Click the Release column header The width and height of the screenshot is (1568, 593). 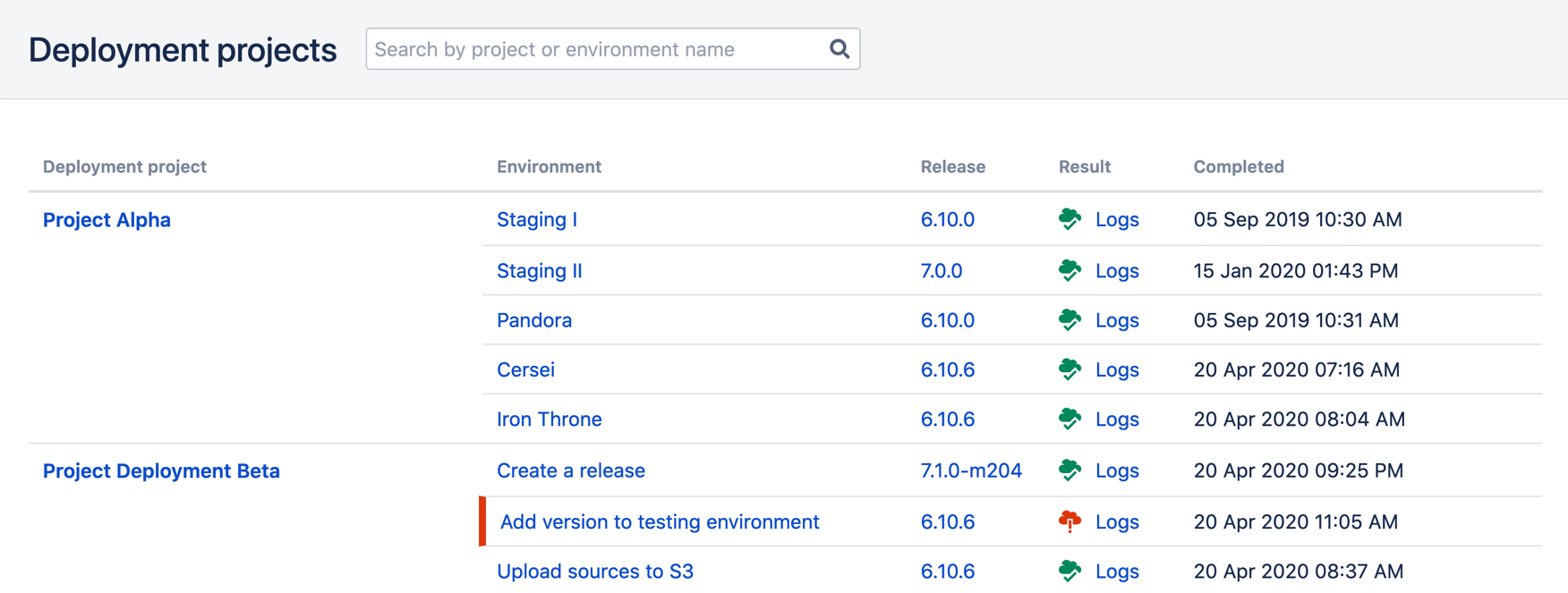tap(953, 166)
